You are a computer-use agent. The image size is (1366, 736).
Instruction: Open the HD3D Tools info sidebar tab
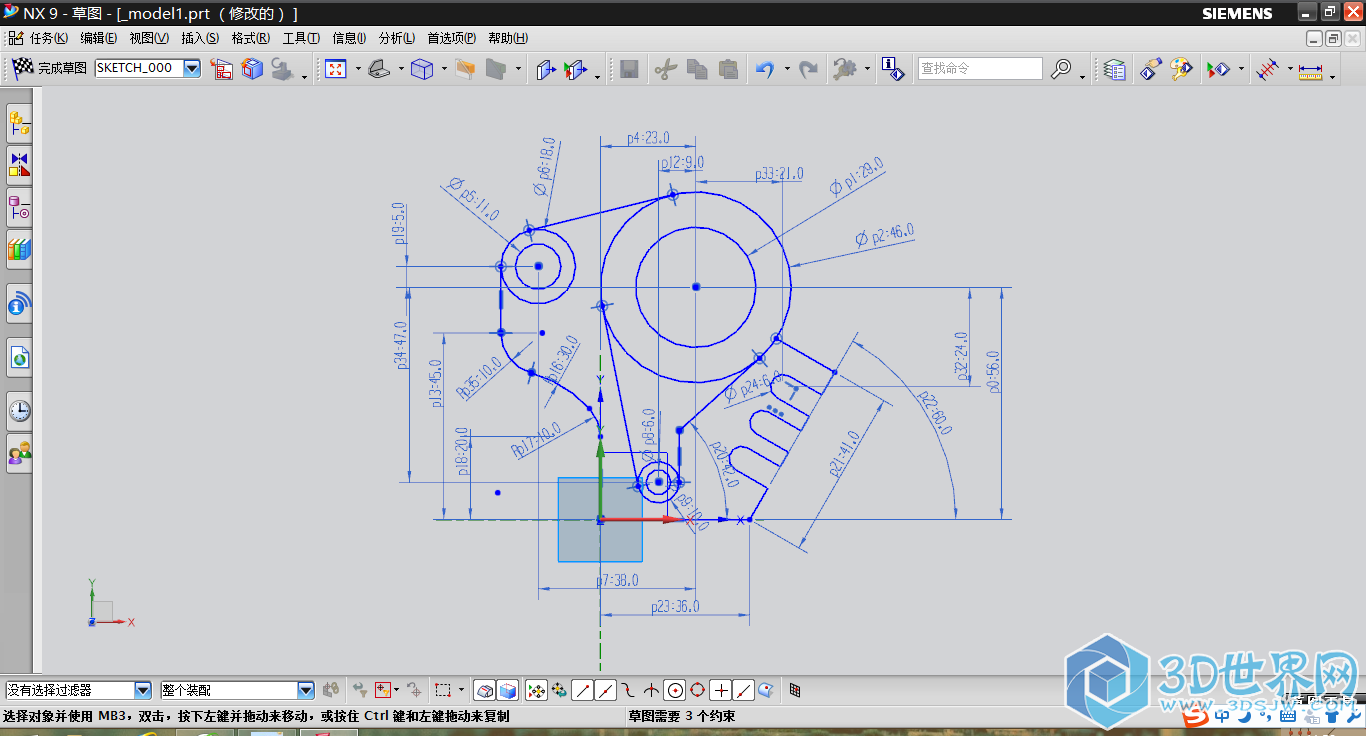[19, 304]
